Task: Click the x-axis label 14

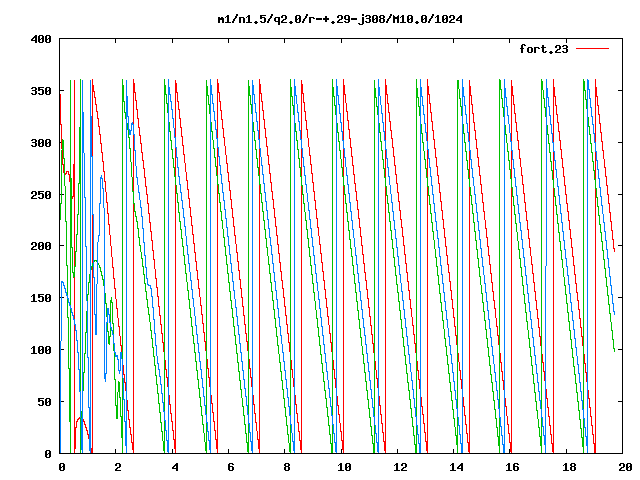Action: tap(457, 467)
